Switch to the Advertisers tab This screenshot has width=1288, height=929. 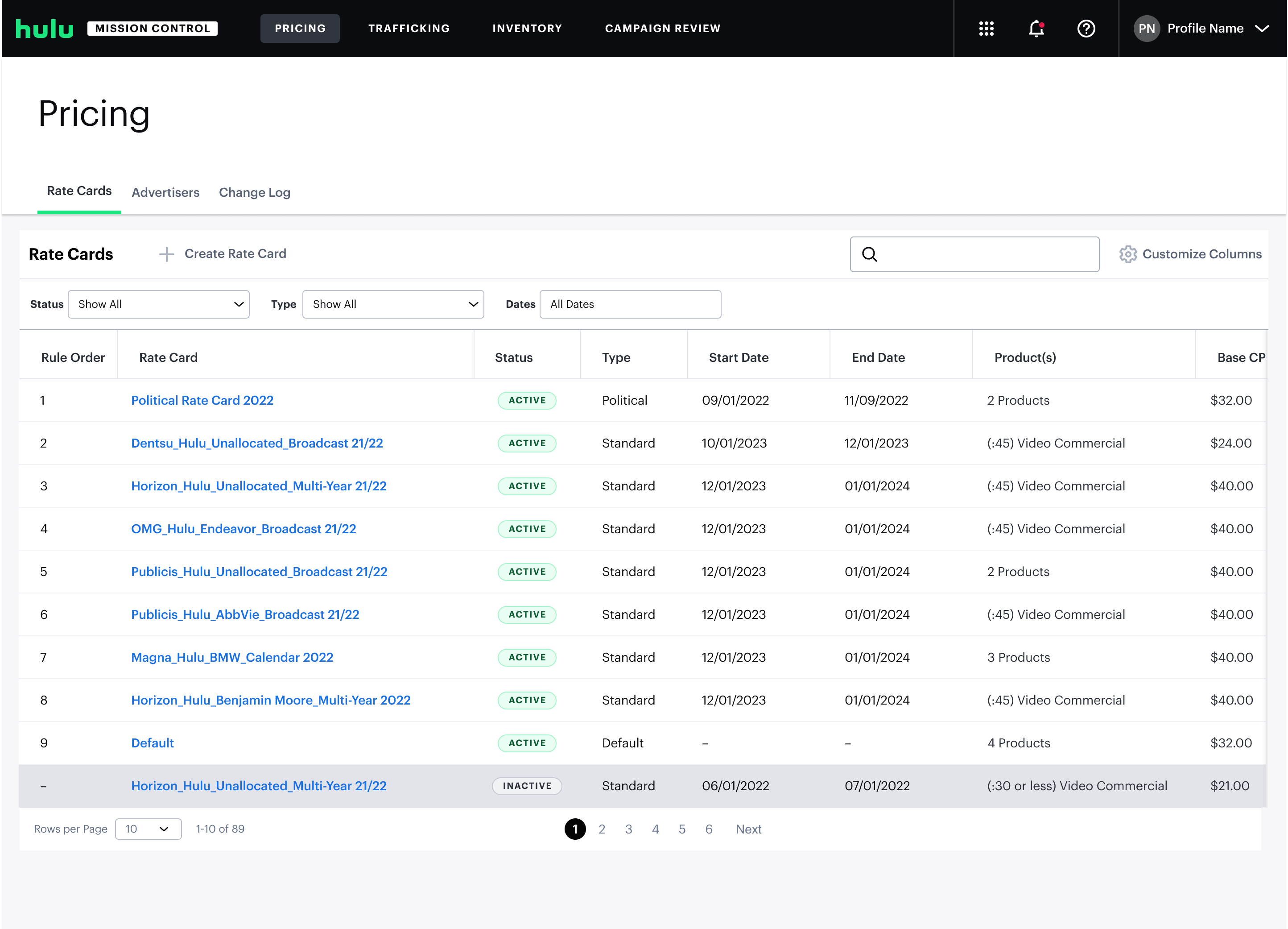pyautogui.click(x=165, y=192)
